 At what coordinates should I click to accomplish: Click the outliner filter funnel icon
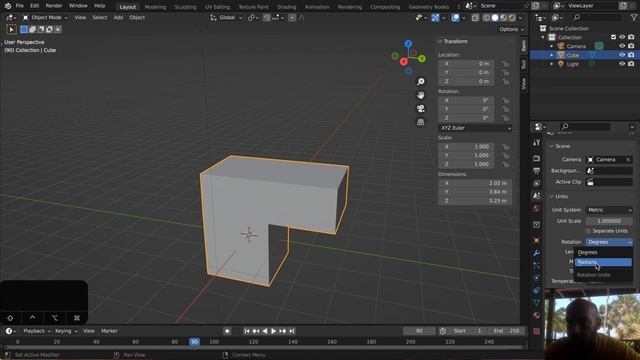[633, 17]
